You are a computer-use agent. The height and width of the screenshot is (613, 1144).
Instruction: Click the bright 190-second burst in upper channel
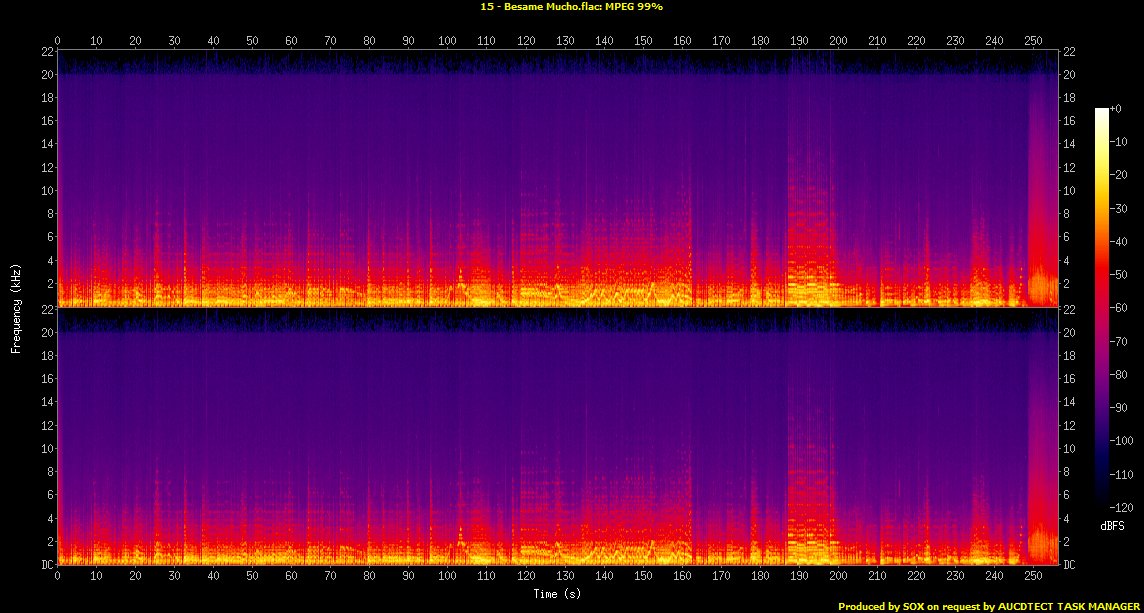click(810, 230)
